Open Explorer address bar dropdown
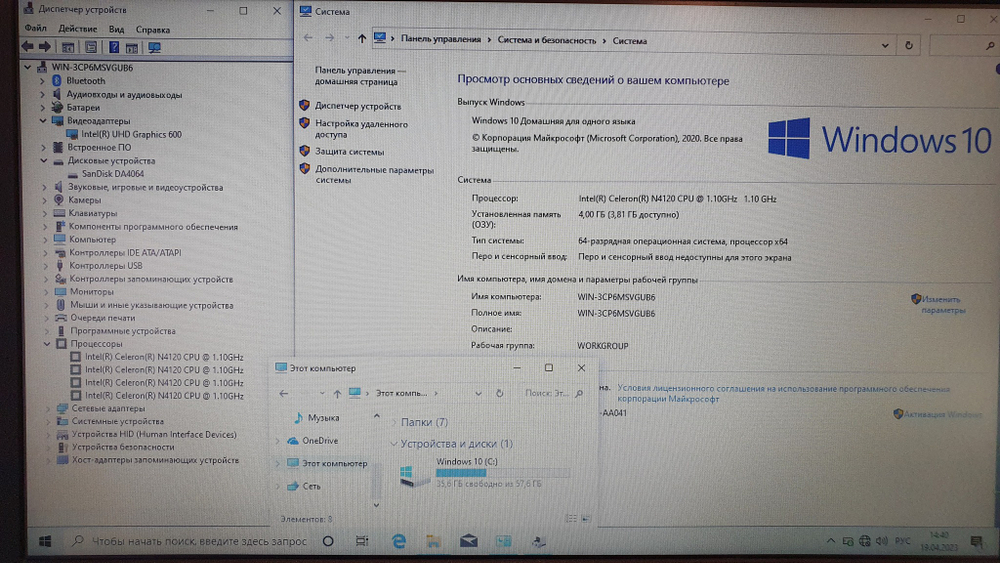 (478, 393)
